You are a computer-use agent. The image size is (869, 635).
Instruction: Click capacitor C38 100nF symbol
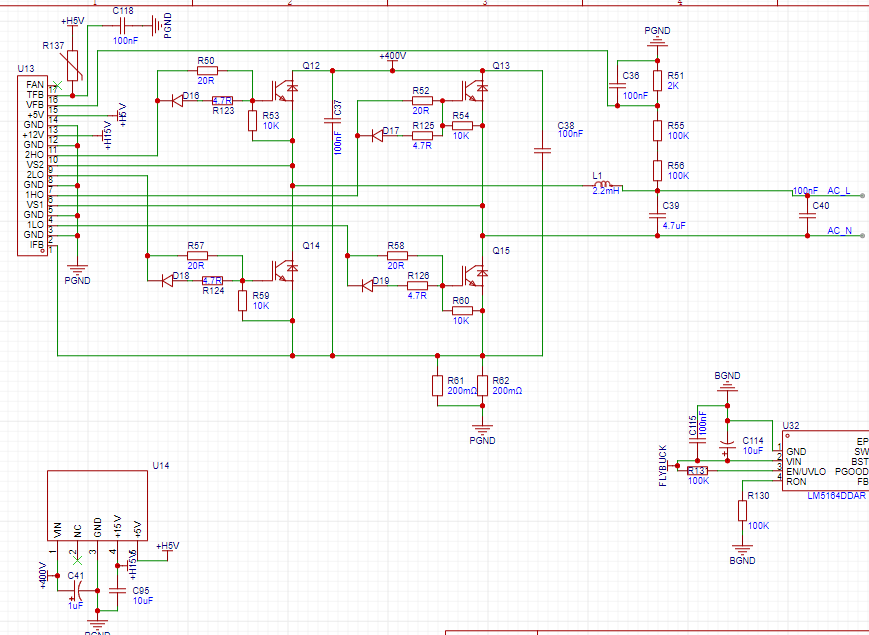point(542,151)
